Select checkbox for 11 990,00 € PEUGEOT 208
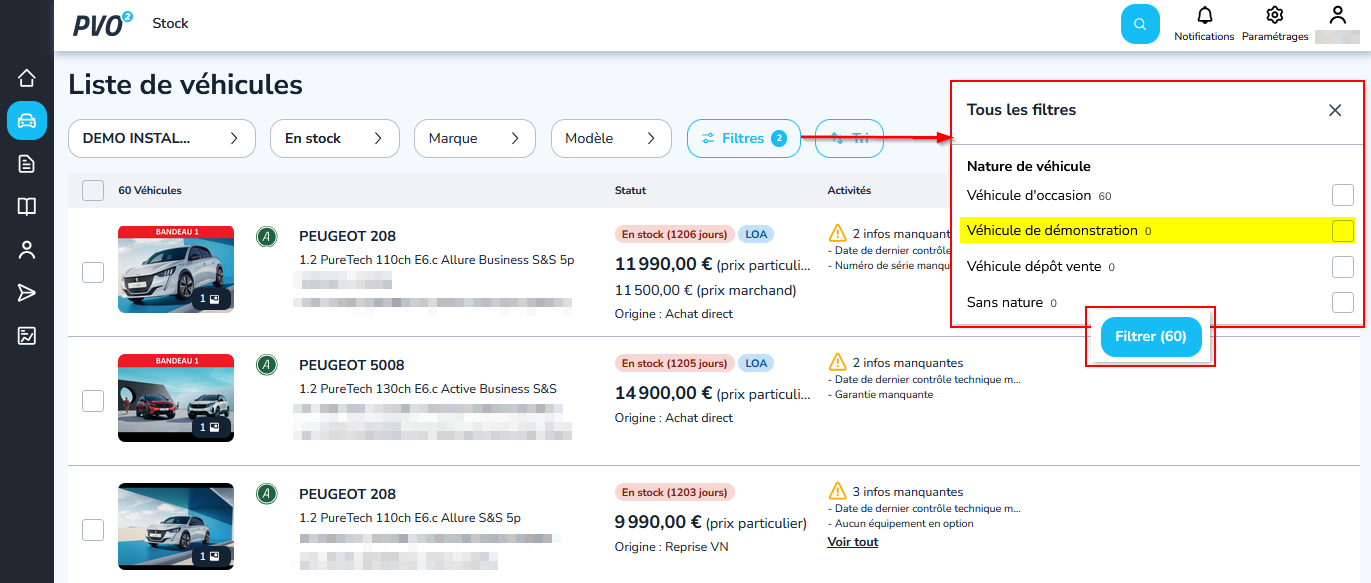Viewport: 1371px width, 583px height. coord(93,272)
